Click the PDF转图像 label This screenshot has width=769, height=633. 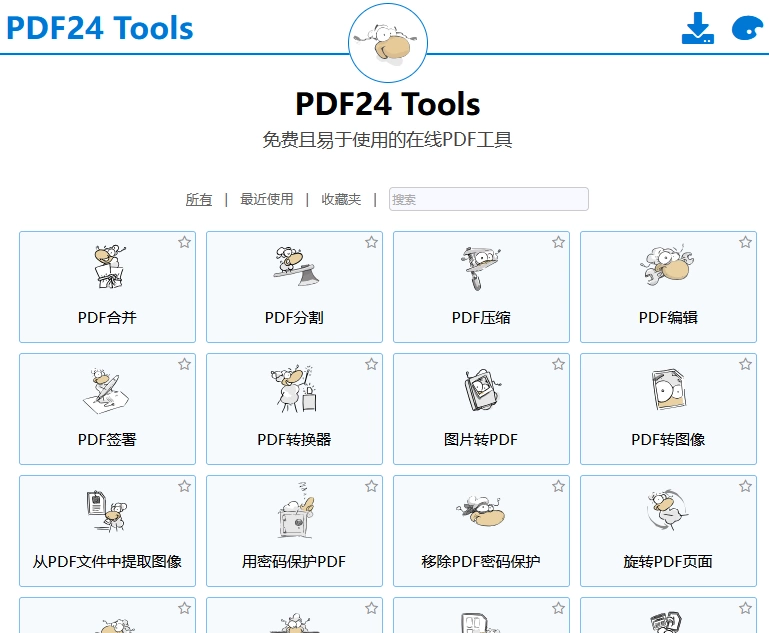click(668, 440)
